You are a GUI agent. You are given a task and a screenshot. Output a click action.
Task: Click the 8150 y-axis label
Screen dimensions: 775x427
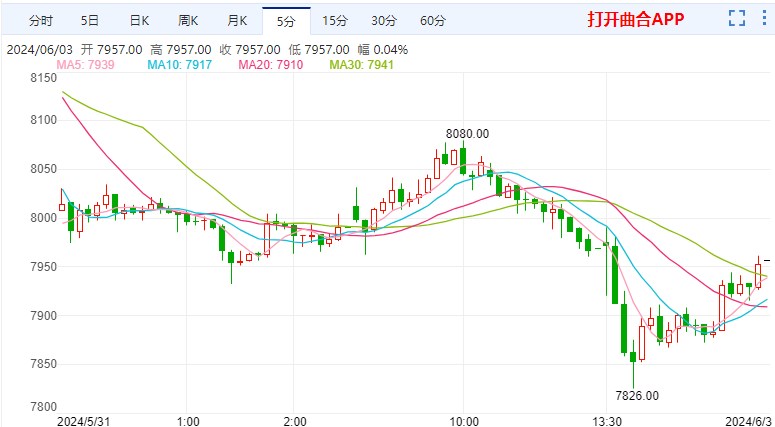point(45,79)
